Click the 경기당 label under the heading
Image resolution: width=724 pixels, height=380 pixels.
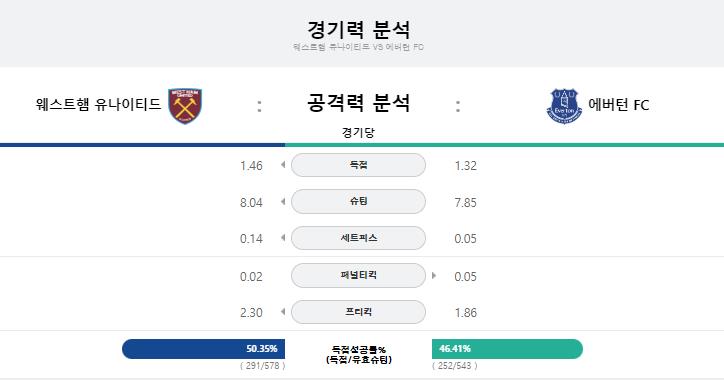(x=358, y=133)
